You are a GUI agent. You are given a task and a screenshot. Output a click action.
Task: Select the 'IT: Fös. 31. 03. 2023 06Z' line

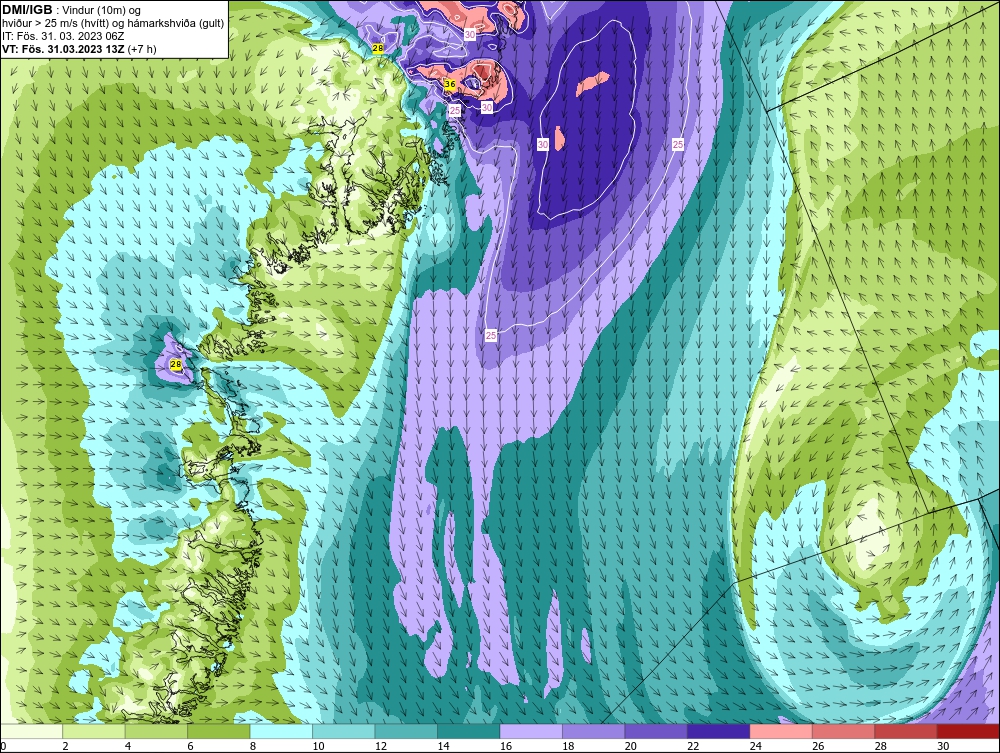click(63, 36)
